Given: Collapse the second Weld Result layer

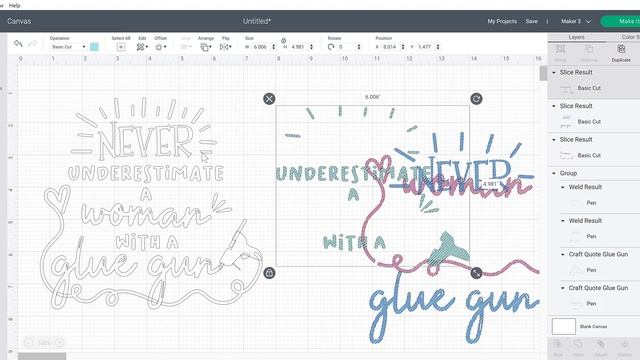Looking at the screenshot, I should pos(563,221).
